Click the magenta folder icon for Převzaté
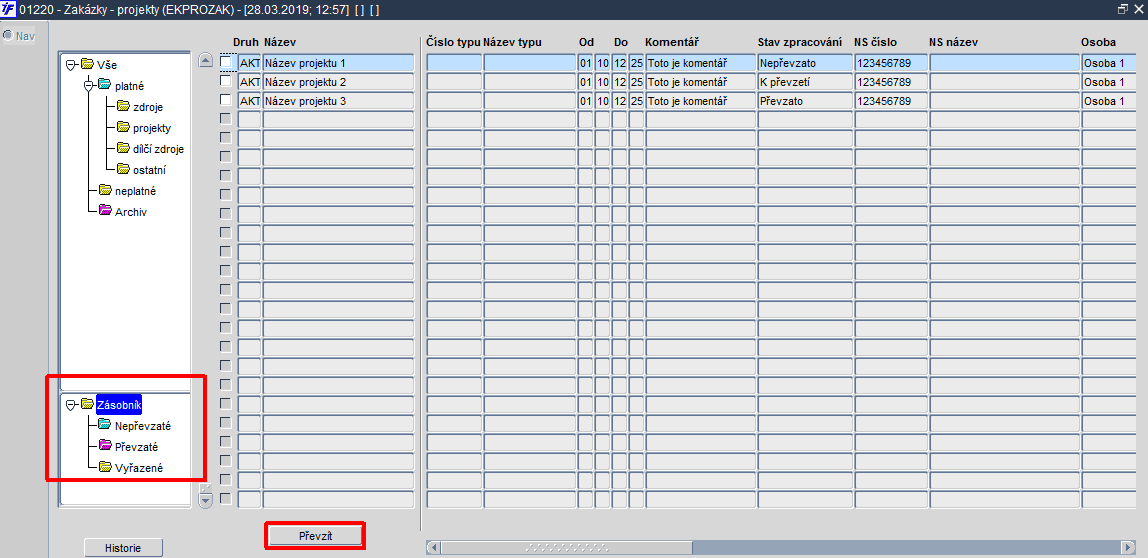The width and height of the screenshot is (1148, 558). pos(105,446)
